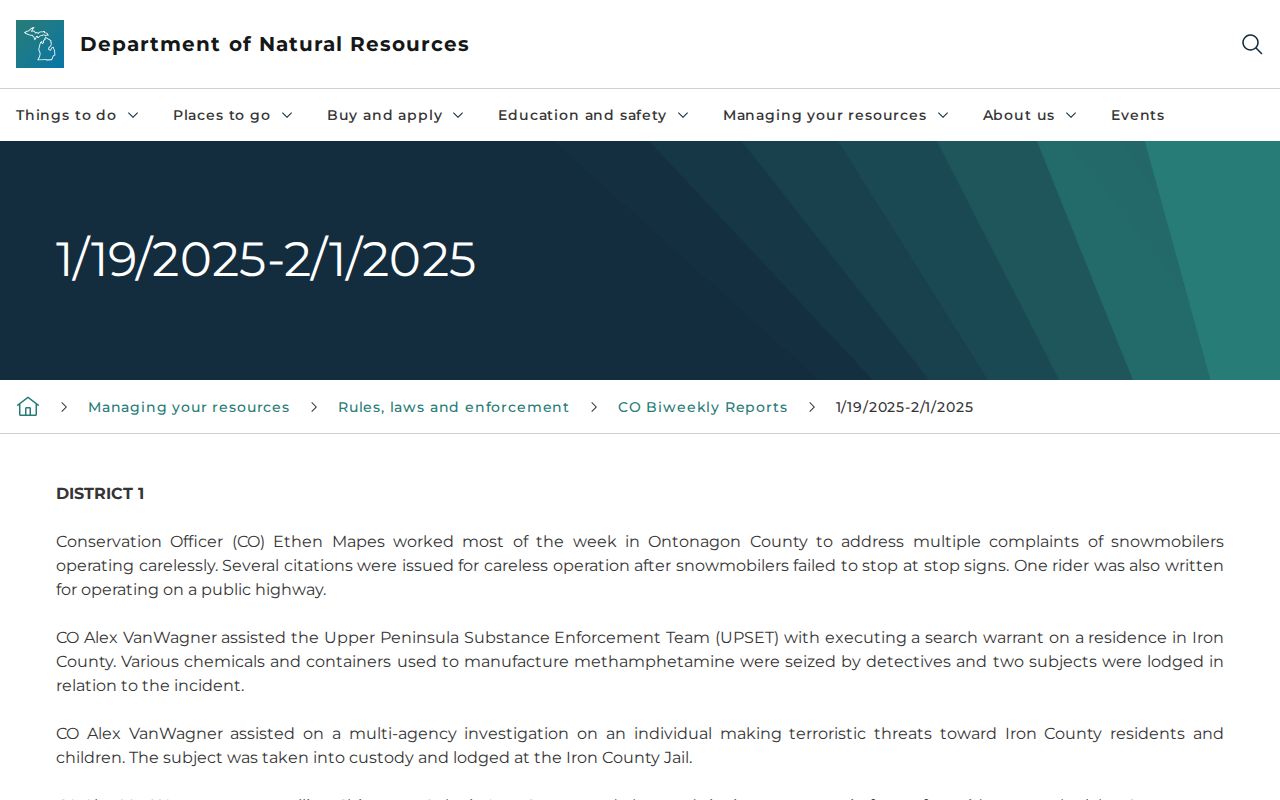
Task: Open the Things to do menu
Action: pos(77,115)
